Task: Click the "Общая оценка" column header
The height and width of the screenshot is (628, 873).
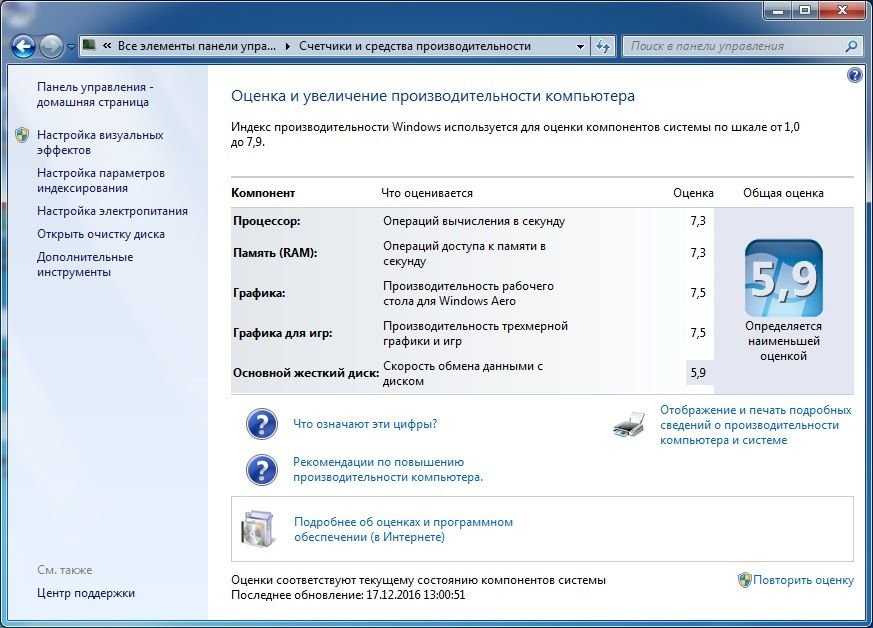Action: pos(783,193)
